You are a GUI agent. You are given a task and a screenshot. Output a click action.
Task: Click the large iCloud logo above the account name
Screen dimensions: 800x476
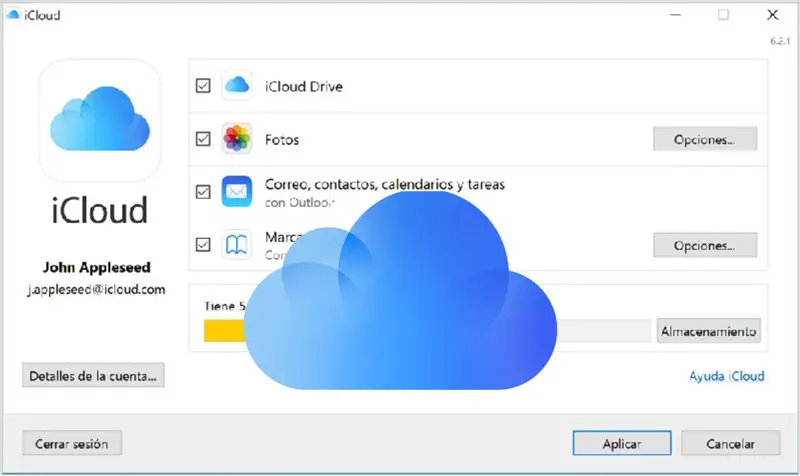click(100, 120)
